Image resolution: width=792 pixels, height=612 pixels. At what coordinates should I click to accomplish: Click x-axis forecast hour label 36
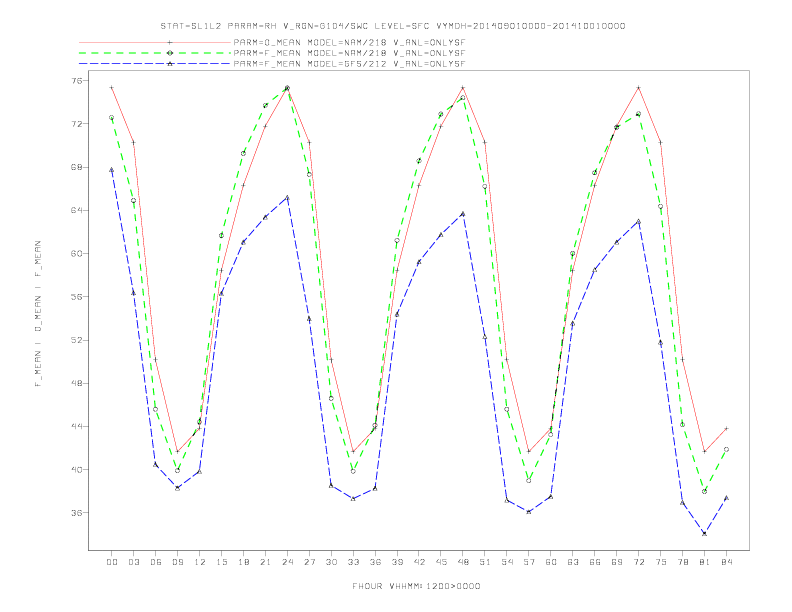[x=375, y=562]
